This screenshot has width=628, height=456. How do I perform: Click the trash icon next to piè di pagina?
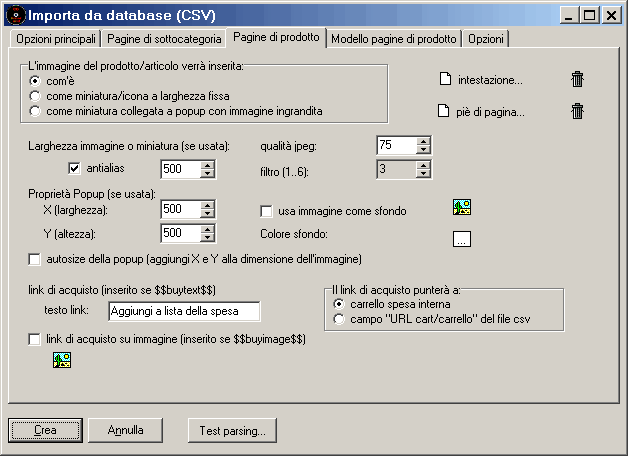click(576, 112)
